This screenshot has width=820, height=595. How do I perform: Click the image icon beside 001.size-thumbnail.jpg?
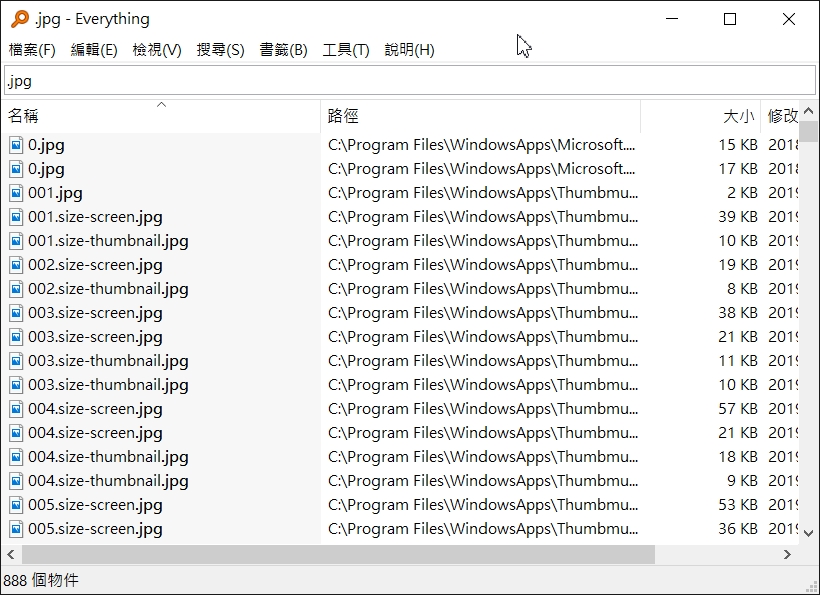[16, 241]
